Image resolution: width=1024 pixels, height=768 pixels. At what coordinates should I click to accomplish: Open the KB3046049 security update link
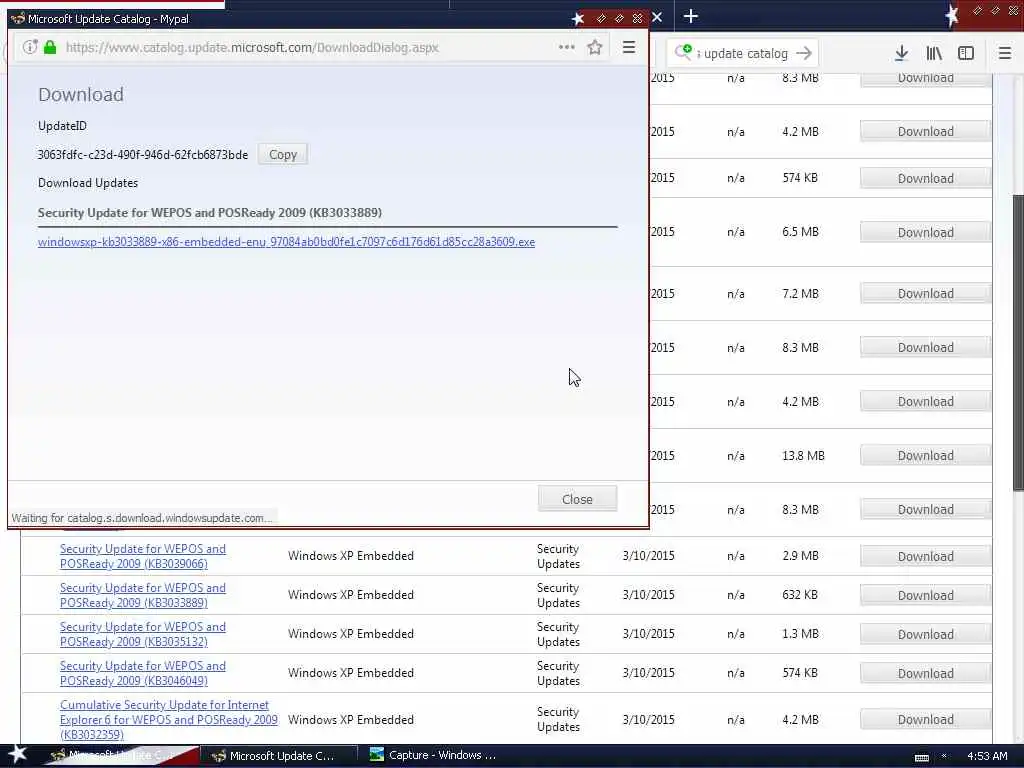[143, 673]
